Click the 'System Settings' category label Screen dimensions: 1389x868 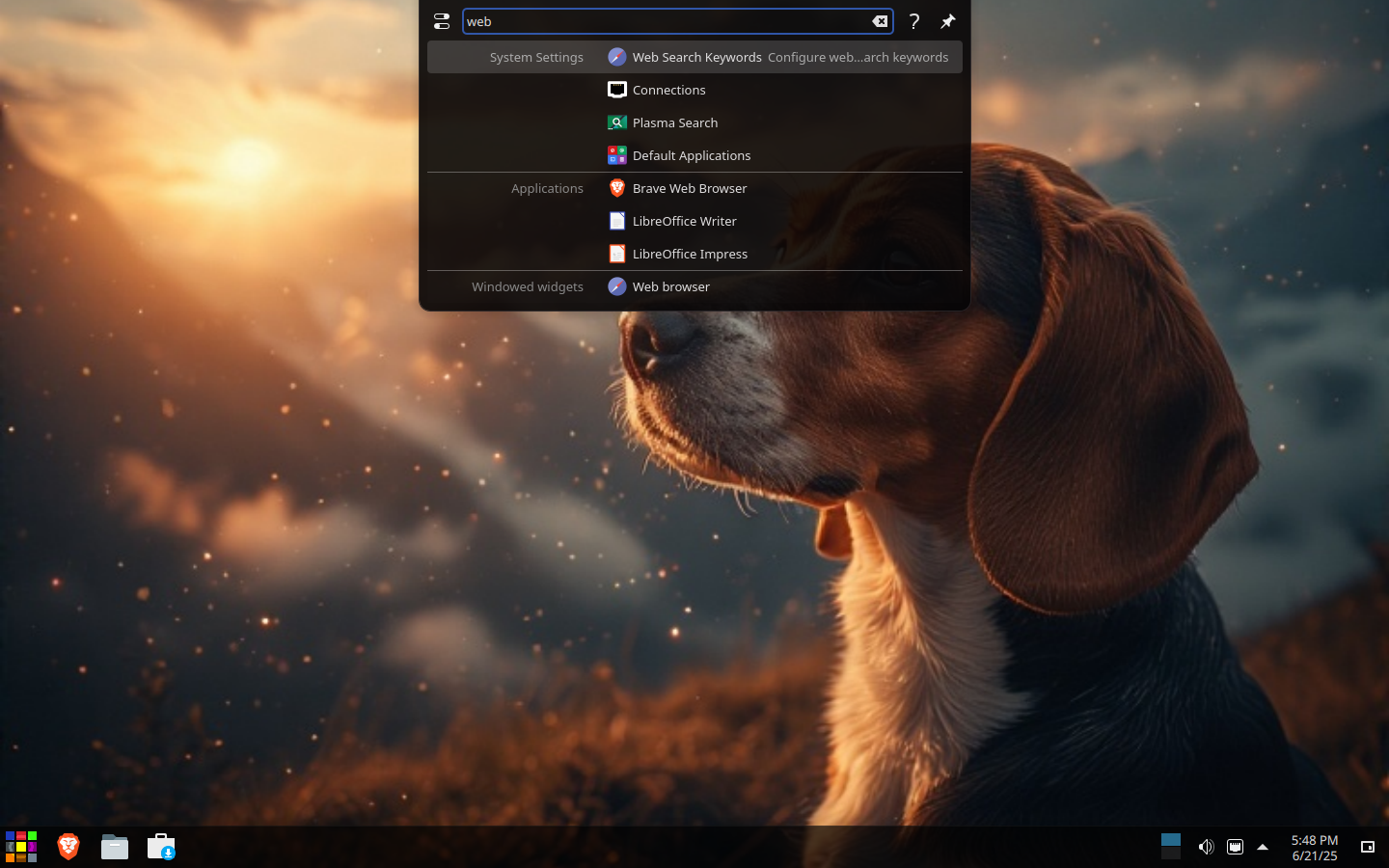coord(536,57)
